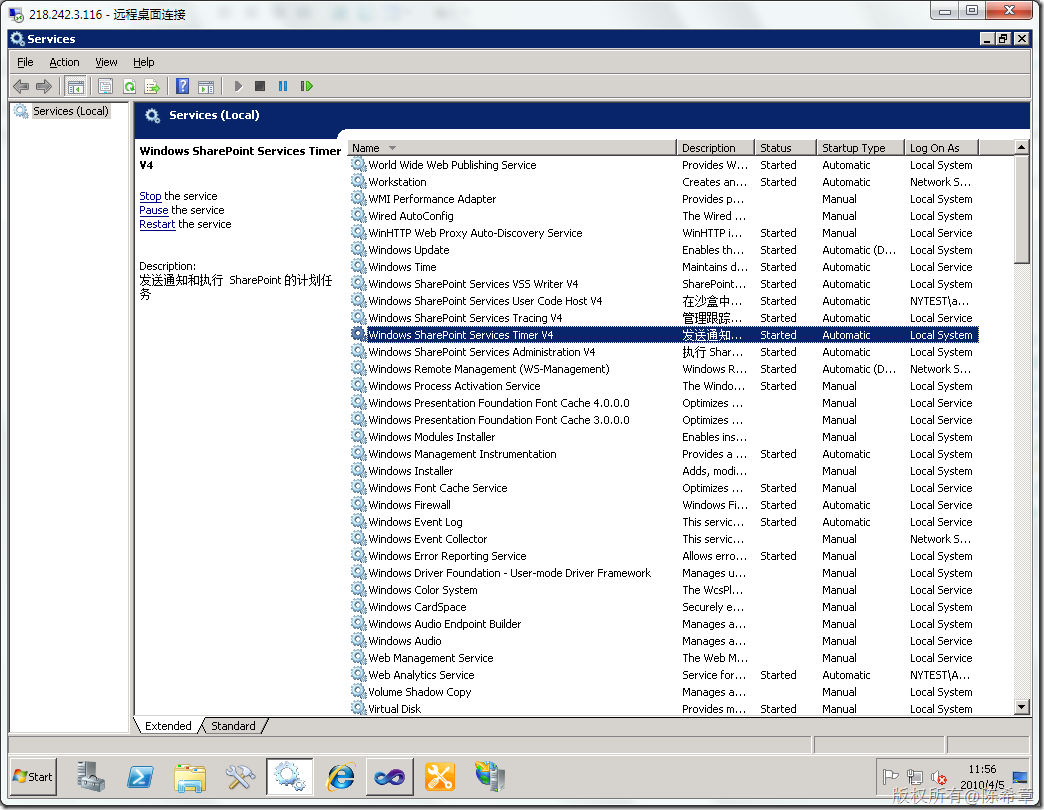Viewport: 1044px width, 810px height.
Task: Select the Web Analytics Service row
Action: (x=664, y=675)
